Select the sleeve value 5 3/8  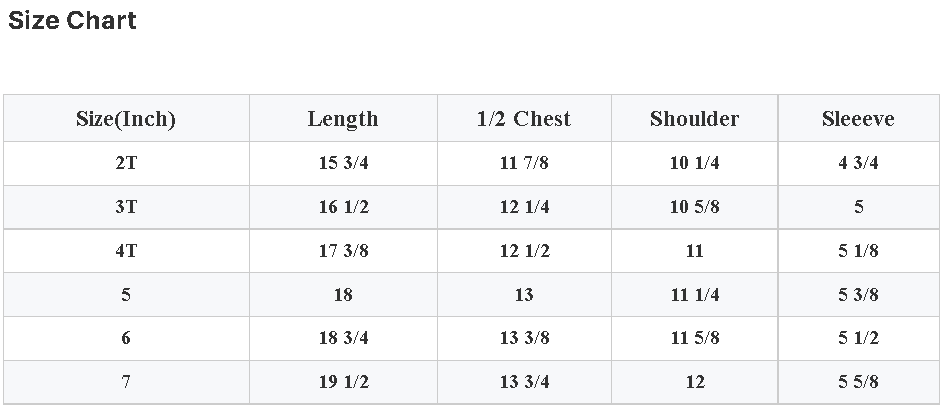[858, 295]
